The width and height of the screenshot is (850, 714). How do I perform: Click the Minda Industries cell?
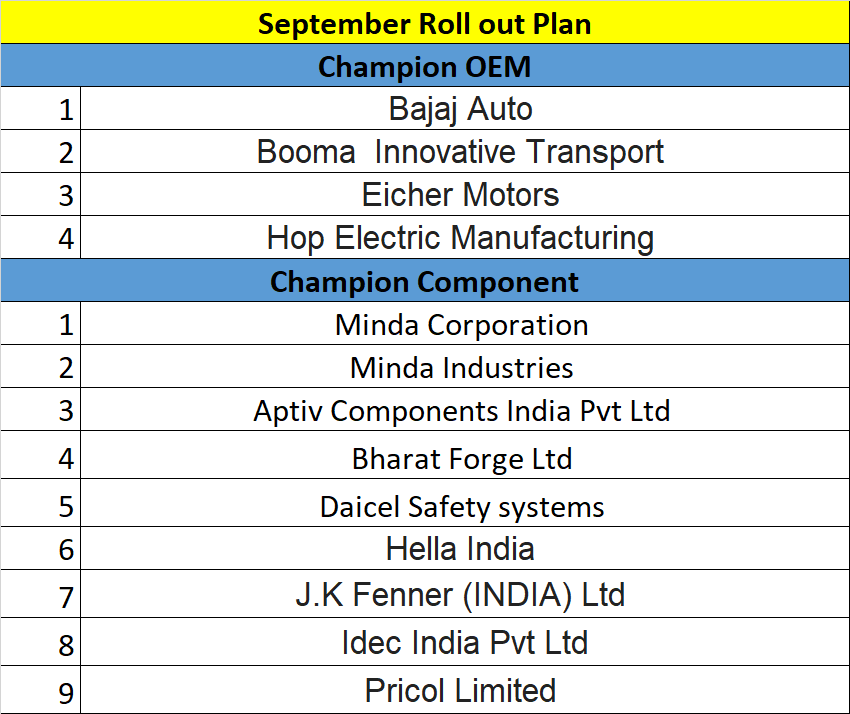[x=465, y=366]
